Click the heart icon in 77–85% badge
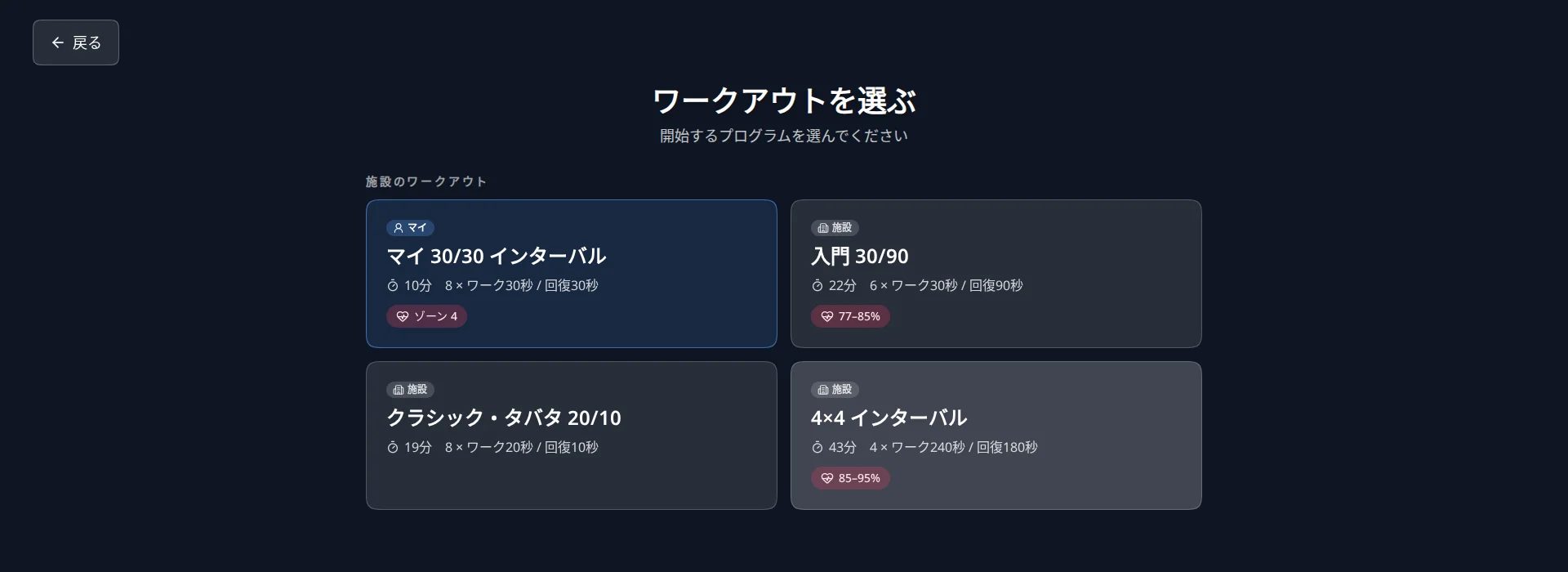This screenshot has height=572, width=1568. pyautogui.click(x=827, y=316)
